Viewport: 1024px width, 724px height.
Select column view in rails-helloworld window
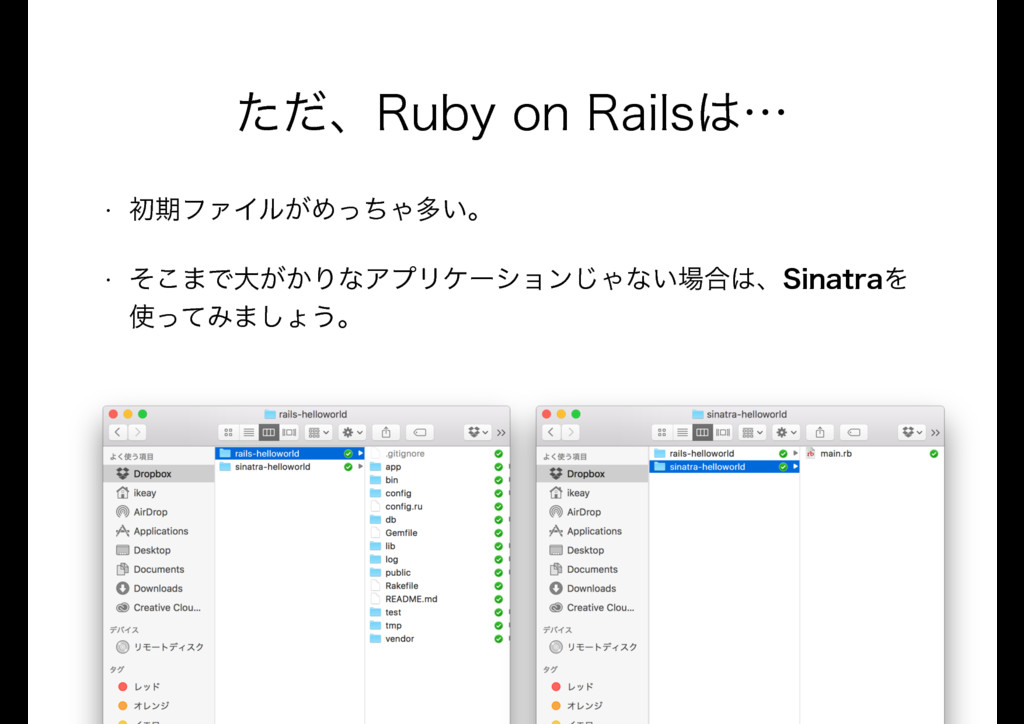pyautogui.click(x=268, y=432)
